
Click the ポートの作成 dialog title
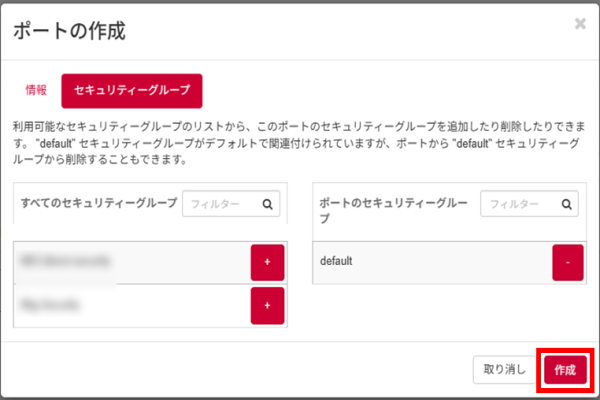coord(69,31)
